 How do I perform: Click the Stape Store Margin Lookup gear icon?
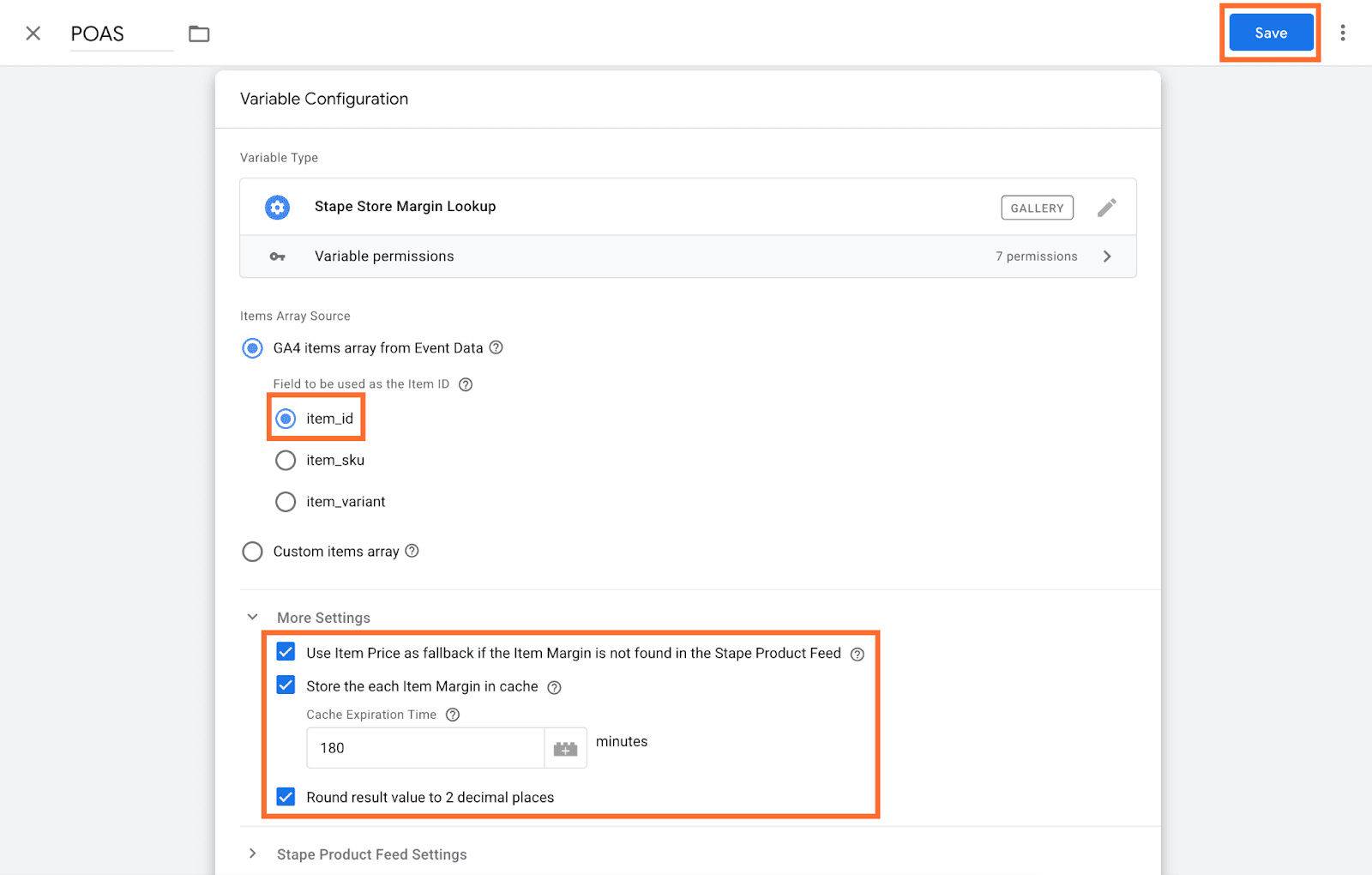coord(276,207)
